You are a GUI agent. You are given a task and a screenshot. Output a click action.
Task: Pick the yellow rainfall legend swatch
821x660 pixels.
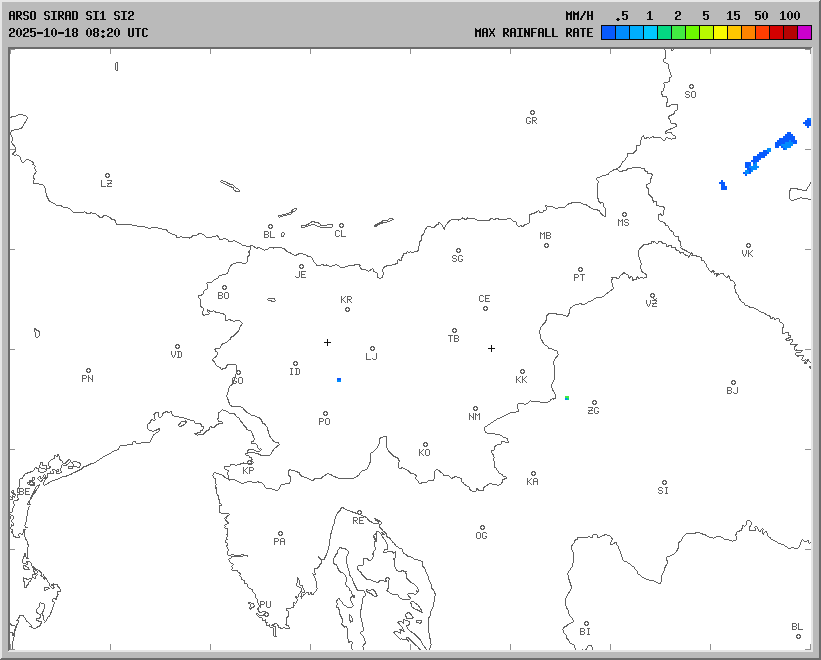click(720, 33)
